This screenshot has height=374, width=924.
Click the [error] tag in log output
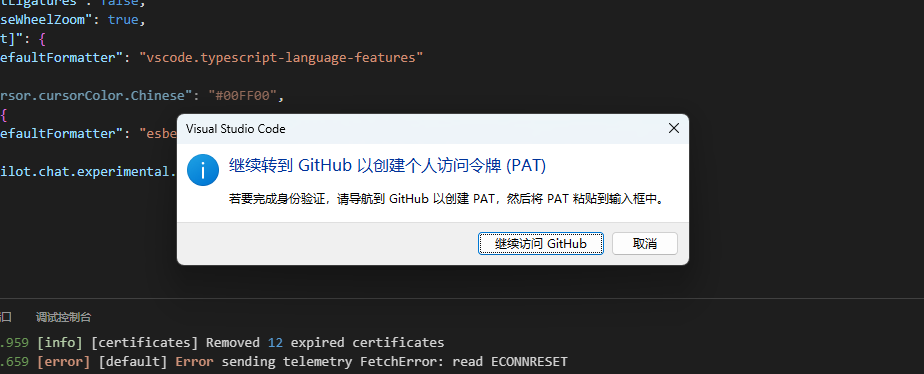click(64, 361)
